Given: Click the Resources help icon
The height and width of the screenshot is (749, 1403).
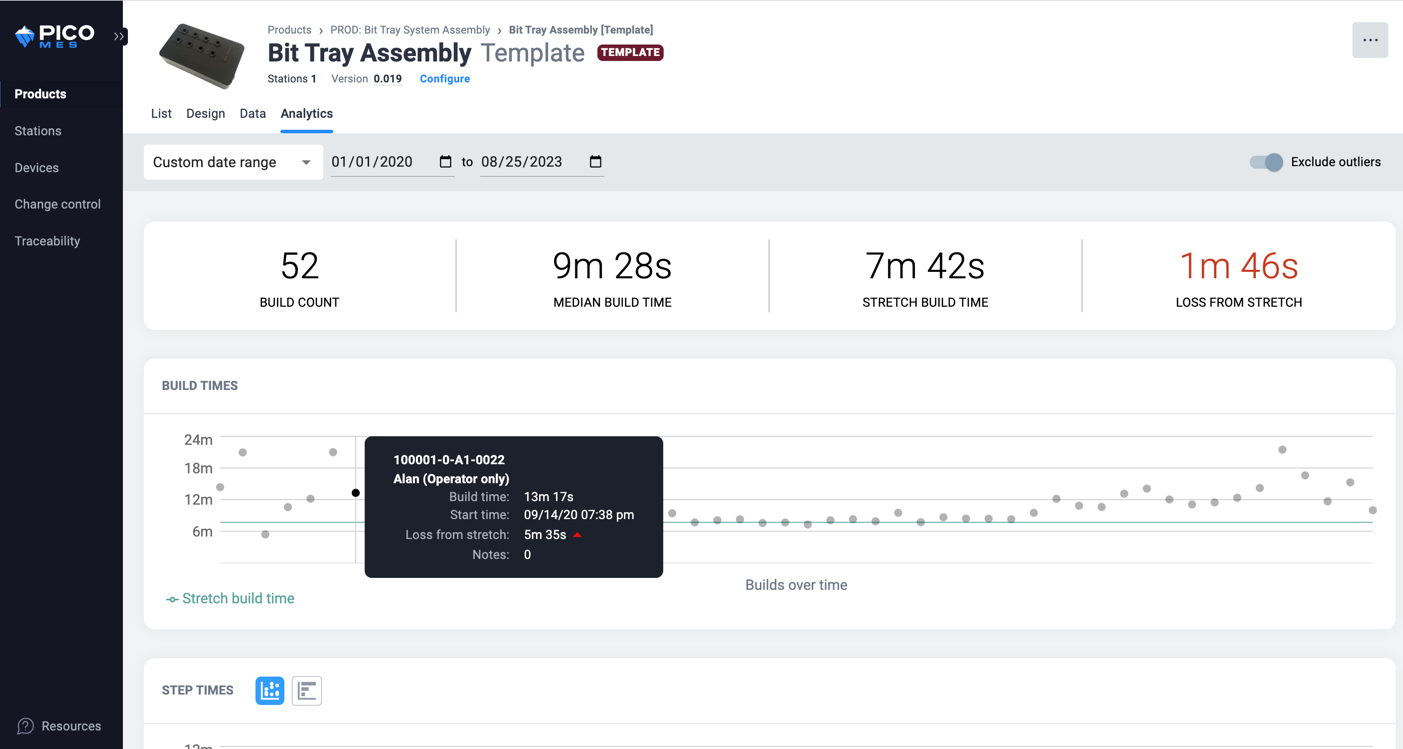Looking at the screenshot, I should point(26,726).
